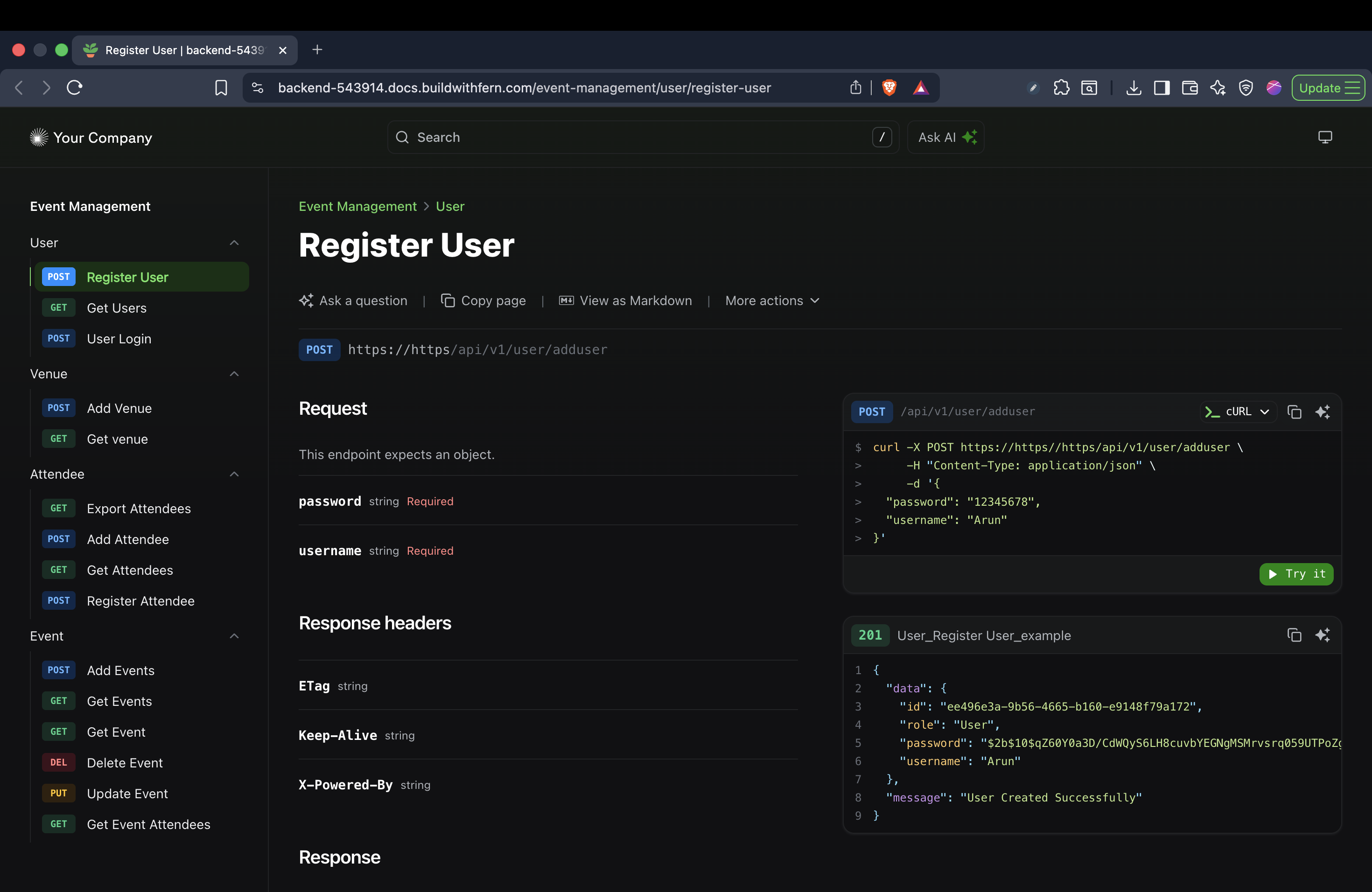Open the Brave wallet icon
Screen dimensions: 1372x892
[x=1190, y=88]
